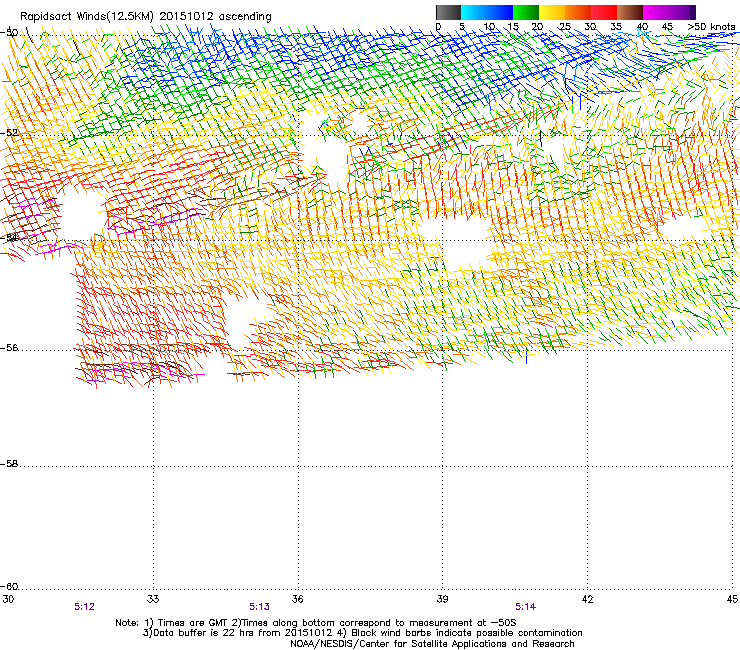The height and width of the screenshot is (650, 740).
Task: Click the cyan-to-blue 5-15 knots legend swatch
Action: point(487,12)
